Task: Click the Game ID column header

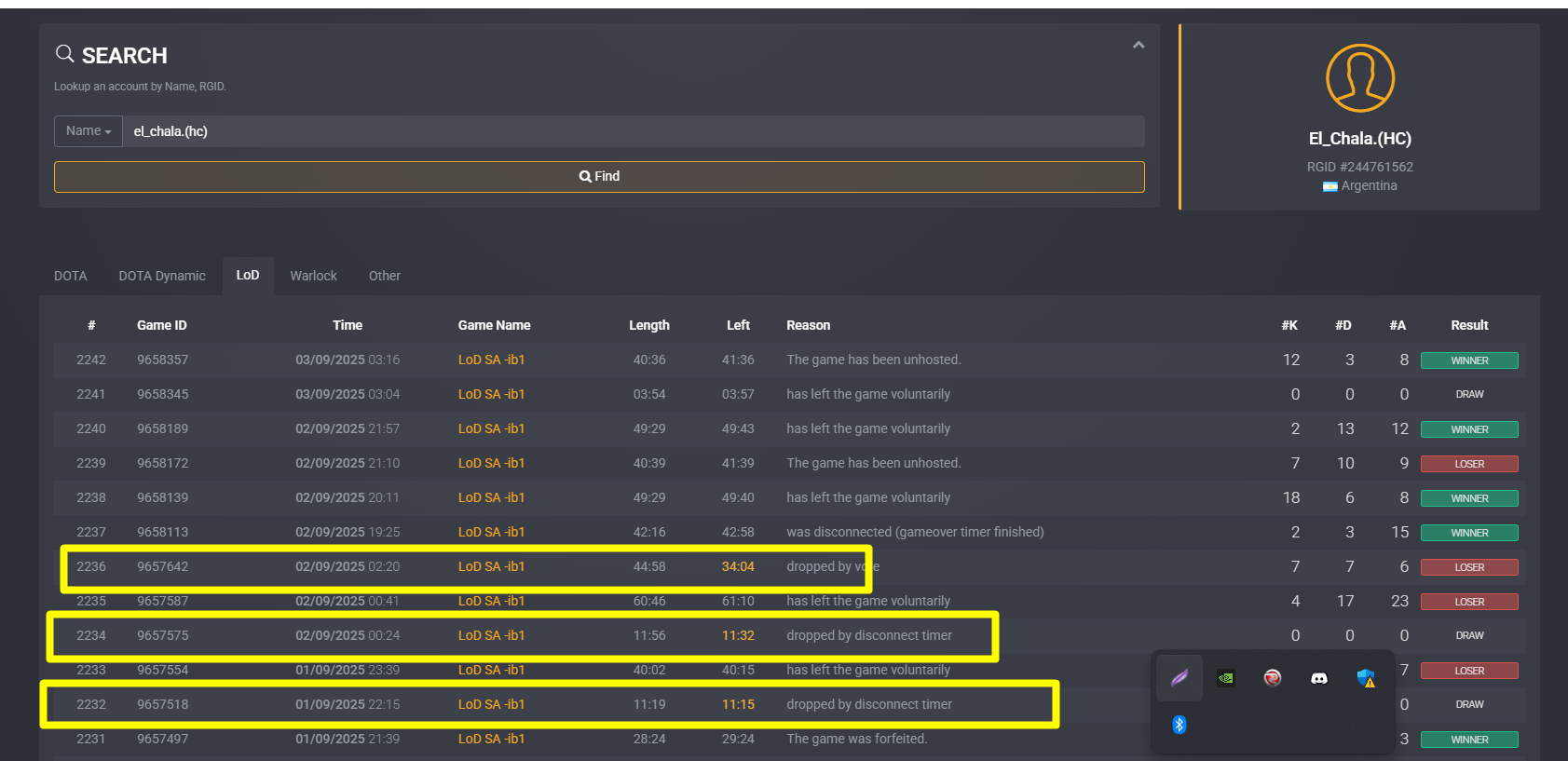Action: 162,325
